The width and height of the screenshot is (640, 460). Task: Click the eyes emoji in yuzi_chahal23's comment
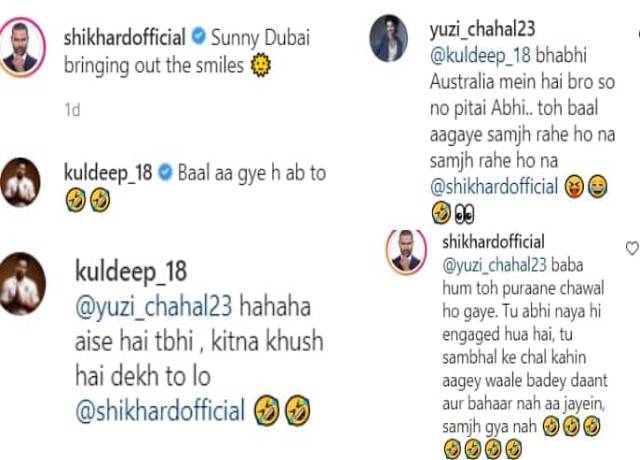click(464, 213)
